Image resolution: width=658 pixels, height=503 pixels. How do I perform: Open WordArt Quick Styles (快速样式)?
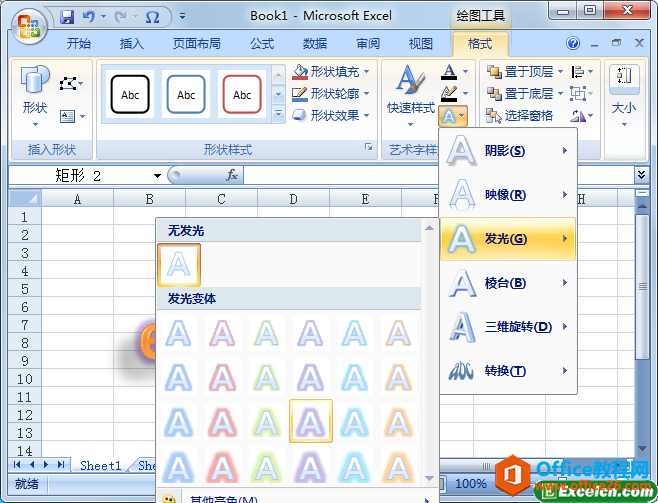click(411, 96)
